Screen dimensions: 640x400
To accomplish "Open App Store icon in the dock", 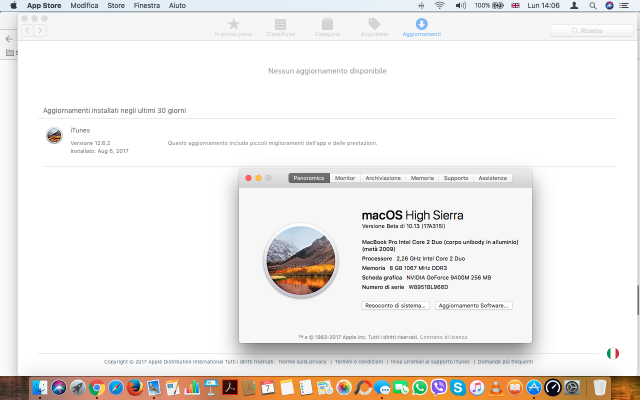I will tap(534, 387).
